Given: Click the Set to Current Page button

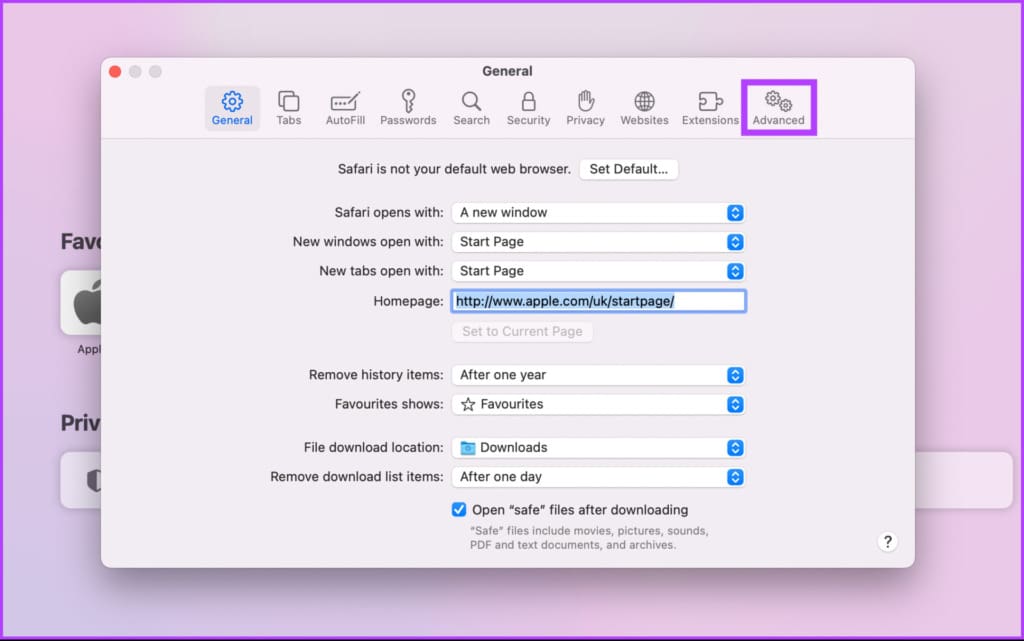Looking at the screenshot, I should pyautogui.click(x=522, y=332).
